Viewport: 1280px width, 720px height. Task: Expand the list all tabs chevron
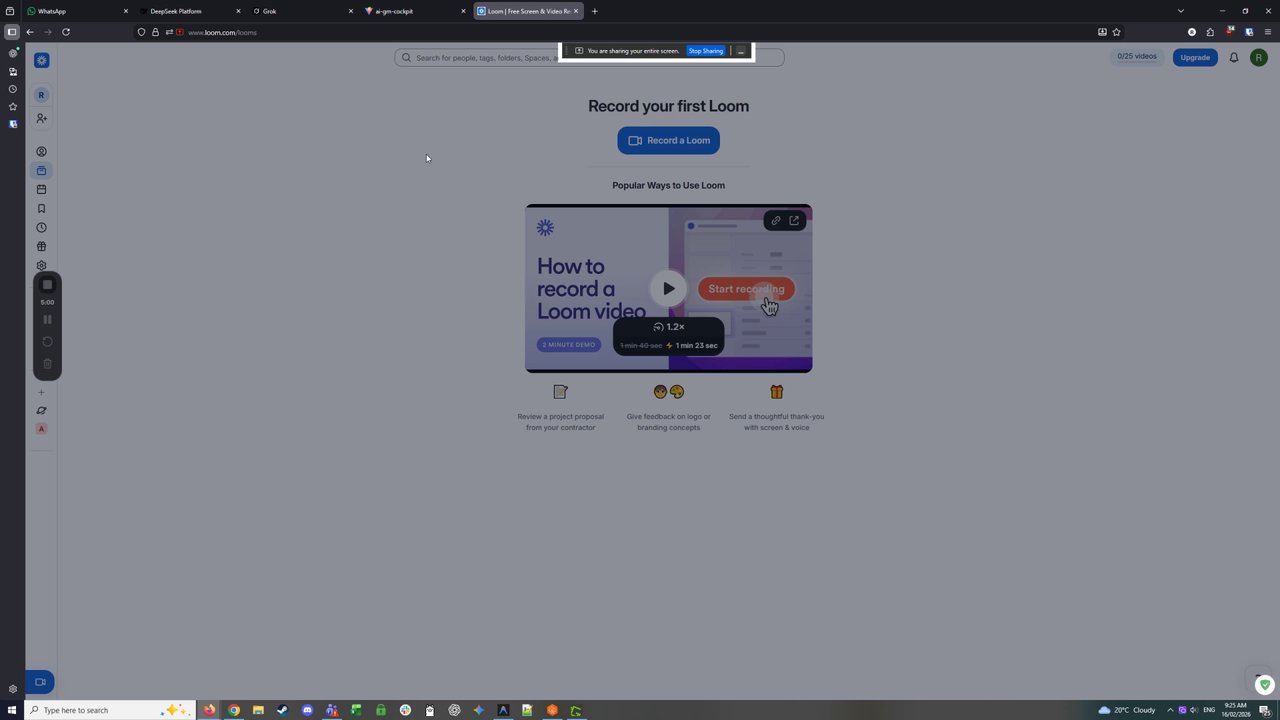pyautogui.click(x=1181, y=11)
